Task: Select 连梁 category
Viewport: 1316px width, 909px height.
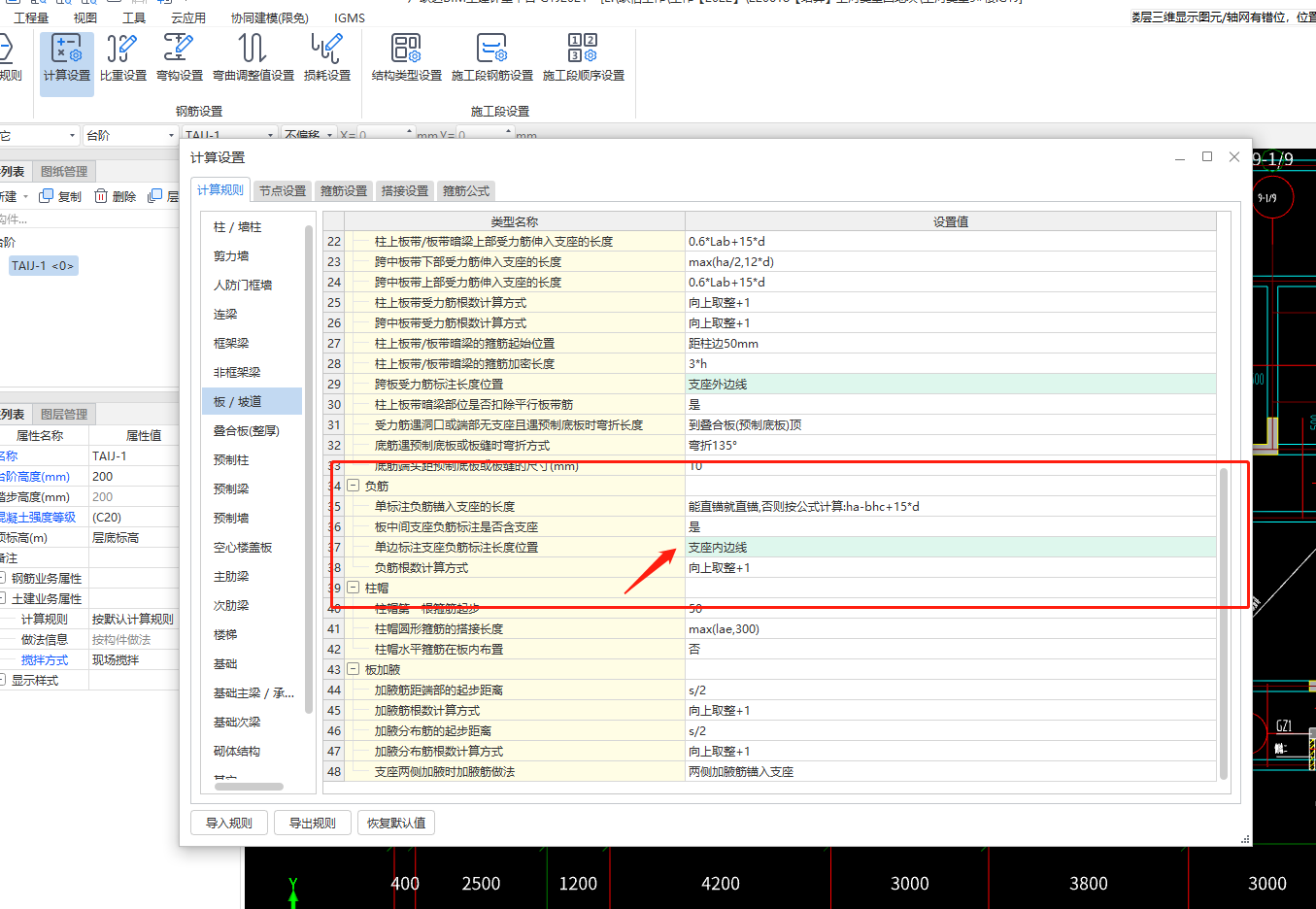Action: click(253, 314)
